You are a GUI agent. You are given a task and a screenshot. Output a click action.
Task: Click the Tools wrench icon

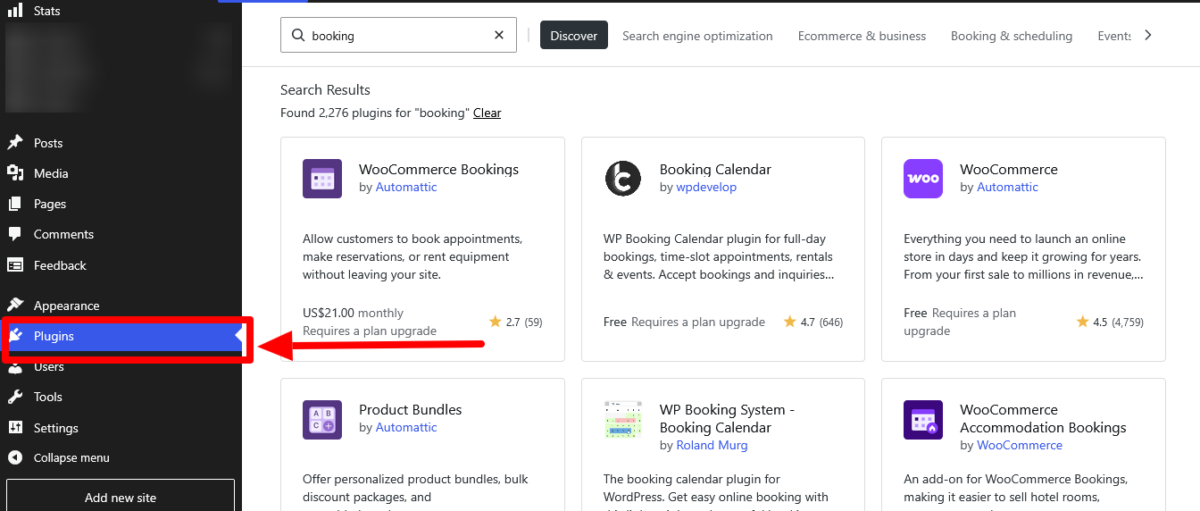pos(15,397)
